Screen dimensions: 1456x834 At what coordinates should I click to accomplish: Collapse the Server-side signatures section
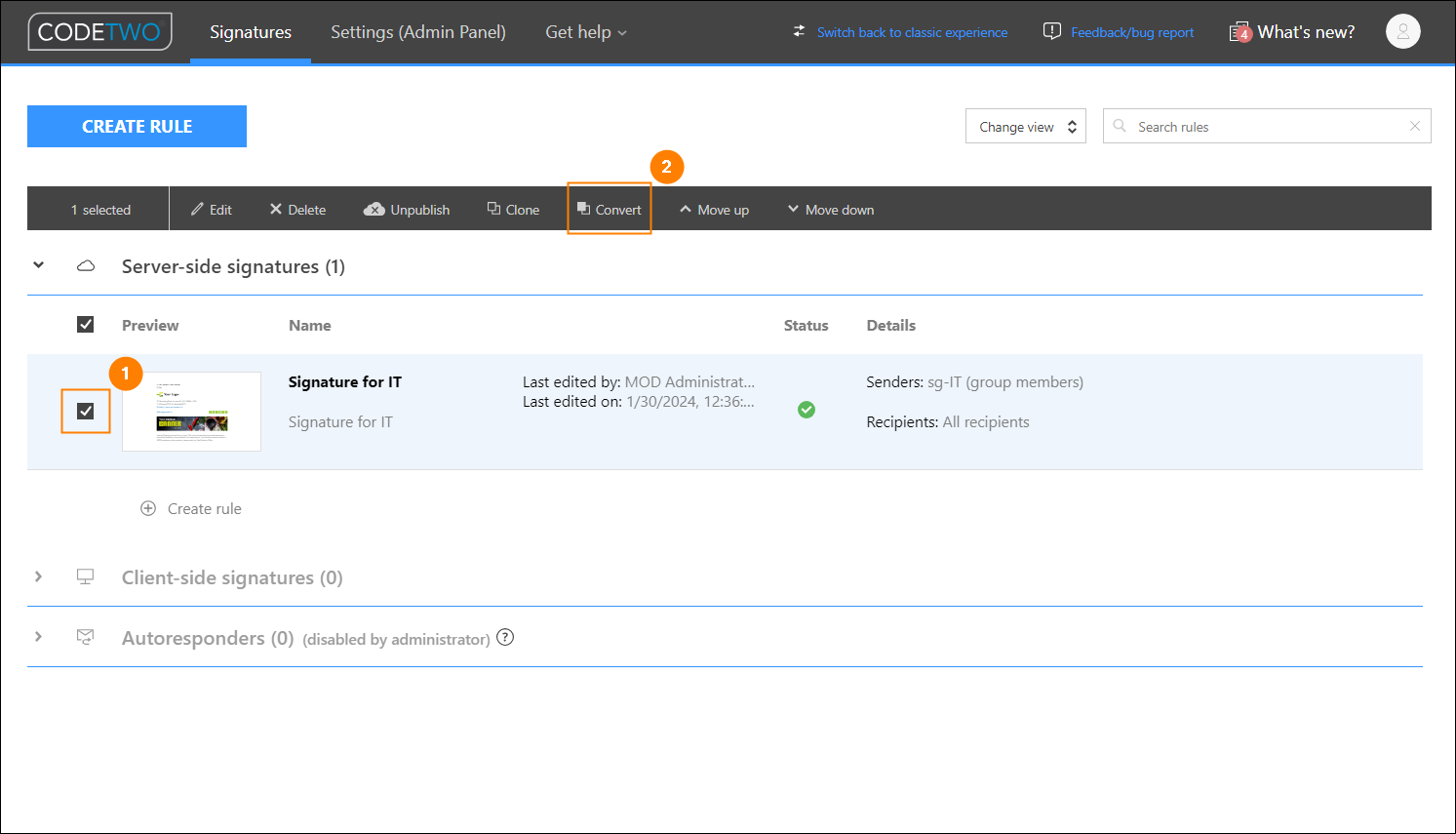point(38,264)
